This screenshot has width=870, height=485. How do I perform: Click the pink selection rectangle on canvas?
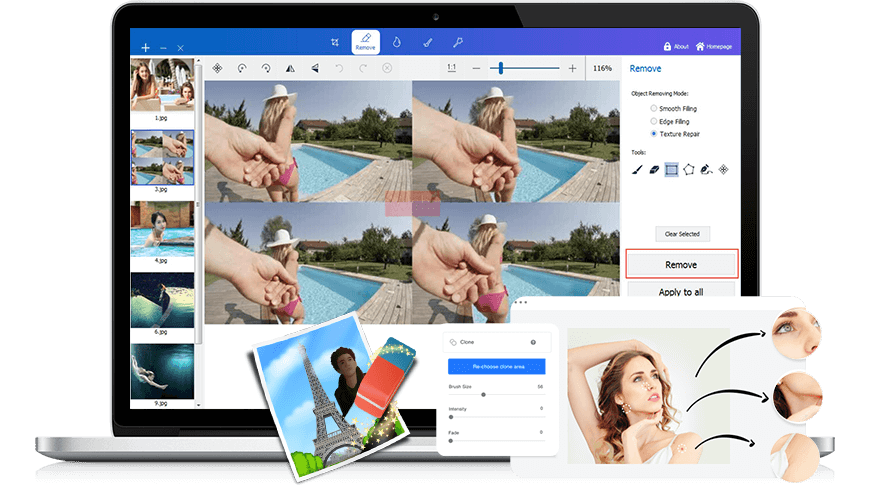pyautogui.click(x=413, y=204)
